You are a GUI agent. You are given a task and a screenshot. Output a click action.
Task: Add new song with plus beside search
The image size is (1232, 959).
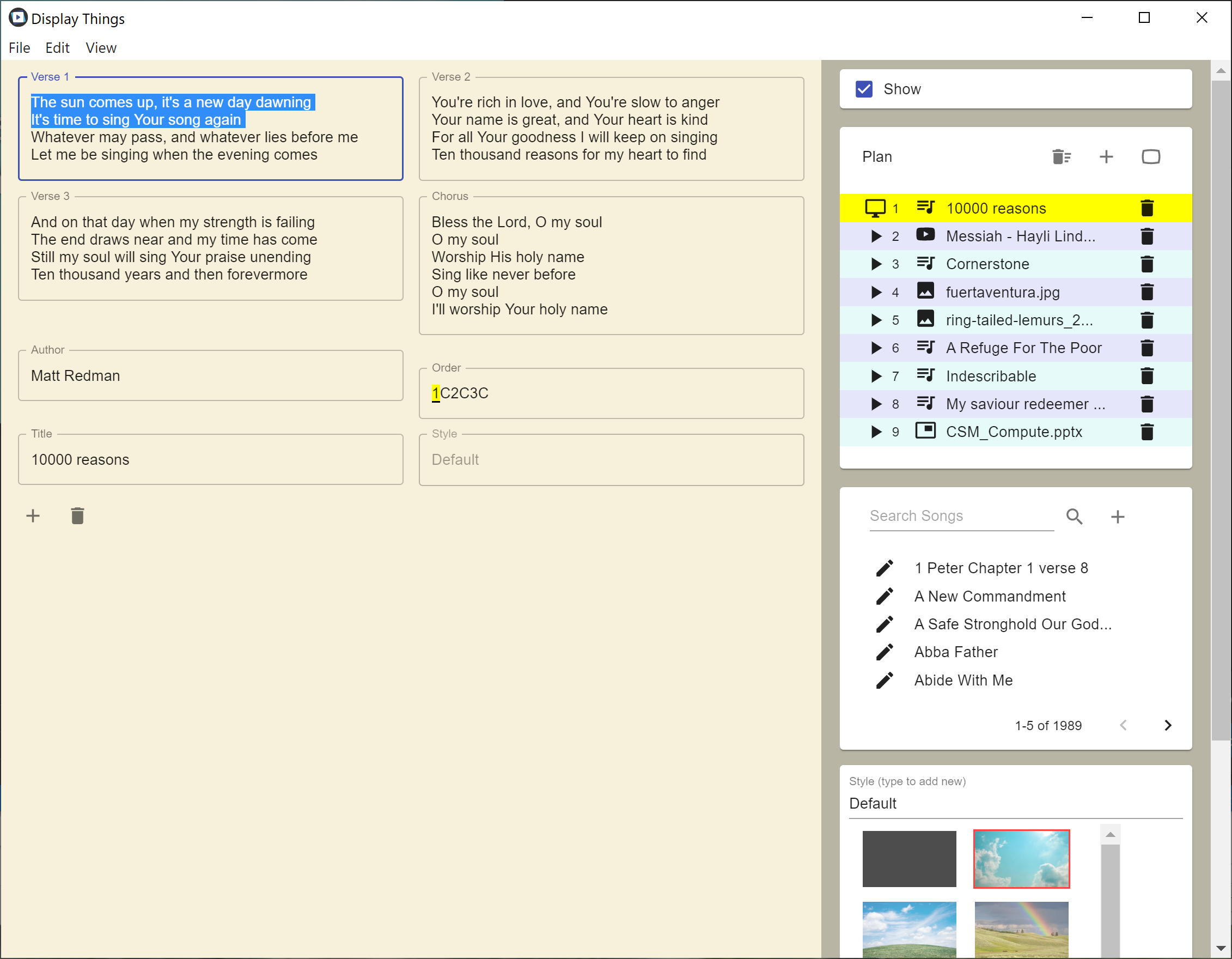coord(1118,517)
